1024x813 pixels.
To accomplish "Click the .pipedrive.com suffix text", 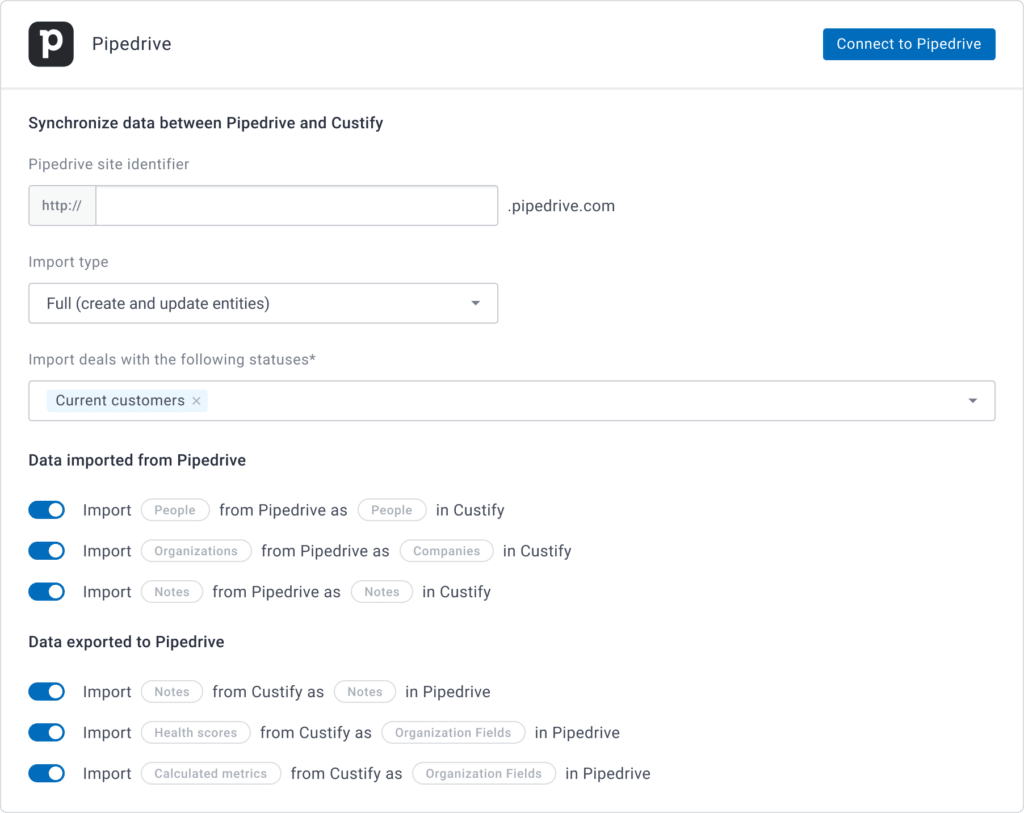I will [561, 206].
